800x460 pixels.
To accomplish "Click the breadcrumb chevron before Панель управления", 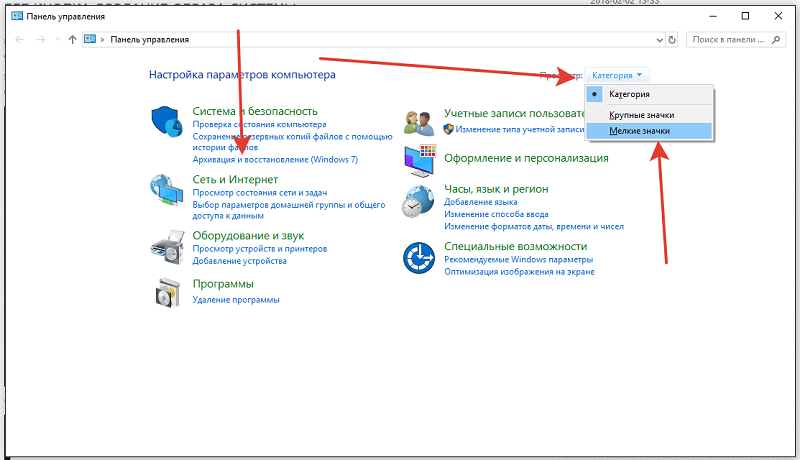I will point(102,39).
